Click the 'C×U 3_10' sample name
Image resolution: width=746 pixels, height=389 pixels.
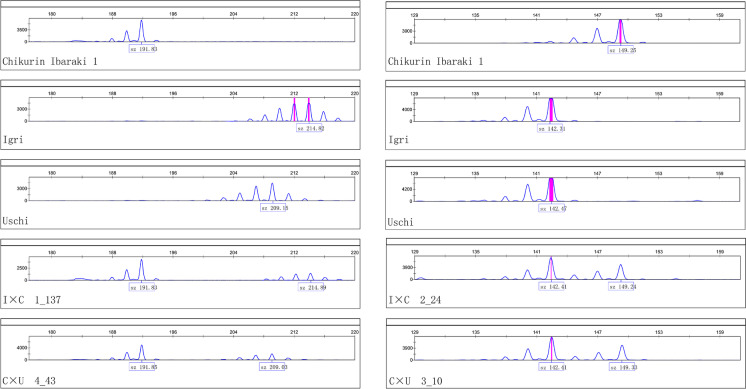(415, 381)
